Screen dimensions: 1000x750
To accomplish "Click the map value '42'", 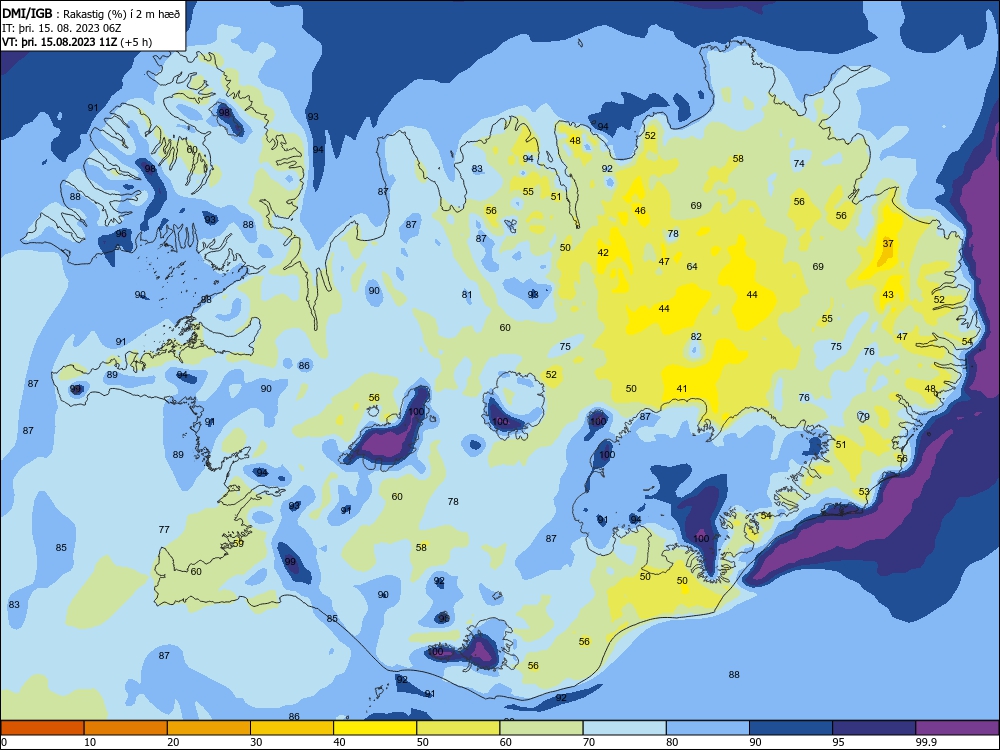I will (603, 253).
